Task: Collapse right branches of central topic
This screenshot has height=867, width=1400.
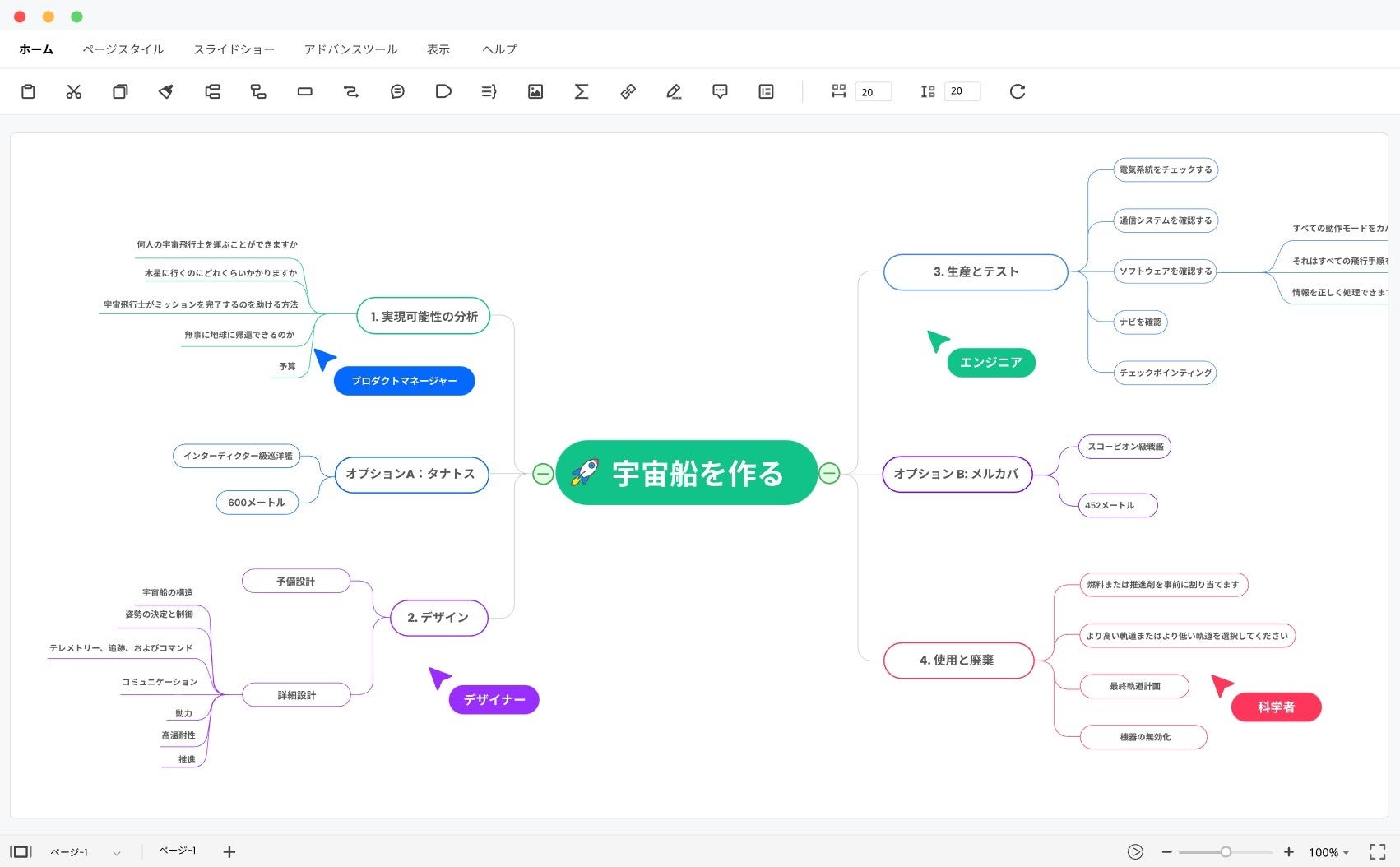Action: tap(829, 473)
